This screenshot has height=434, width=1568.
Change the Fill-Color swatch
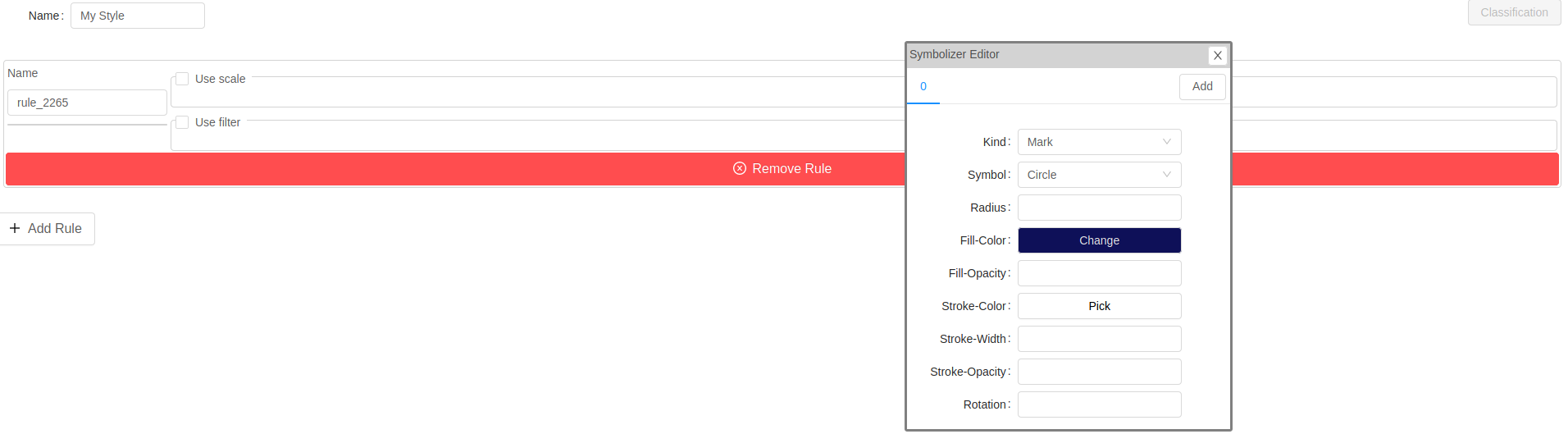point(1099,240)
